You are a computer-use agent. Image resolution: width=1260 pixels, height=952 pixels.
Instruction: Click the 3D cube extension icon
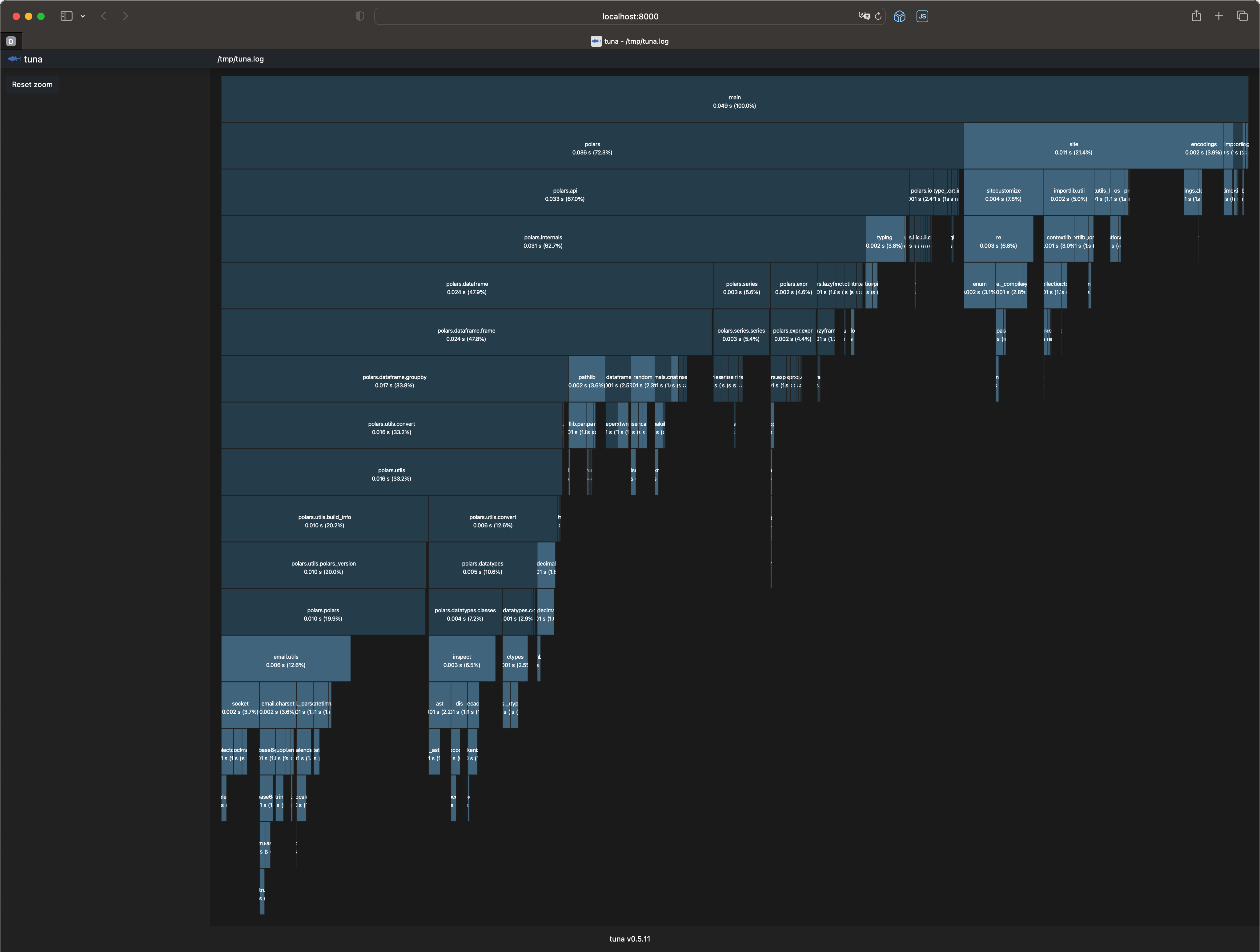pyautogui.click(x=899, y=17)
